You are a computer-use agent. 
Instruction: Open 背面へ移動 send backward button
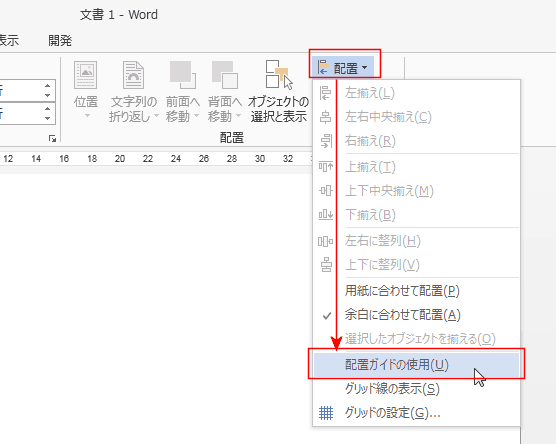tap(225, 91)
